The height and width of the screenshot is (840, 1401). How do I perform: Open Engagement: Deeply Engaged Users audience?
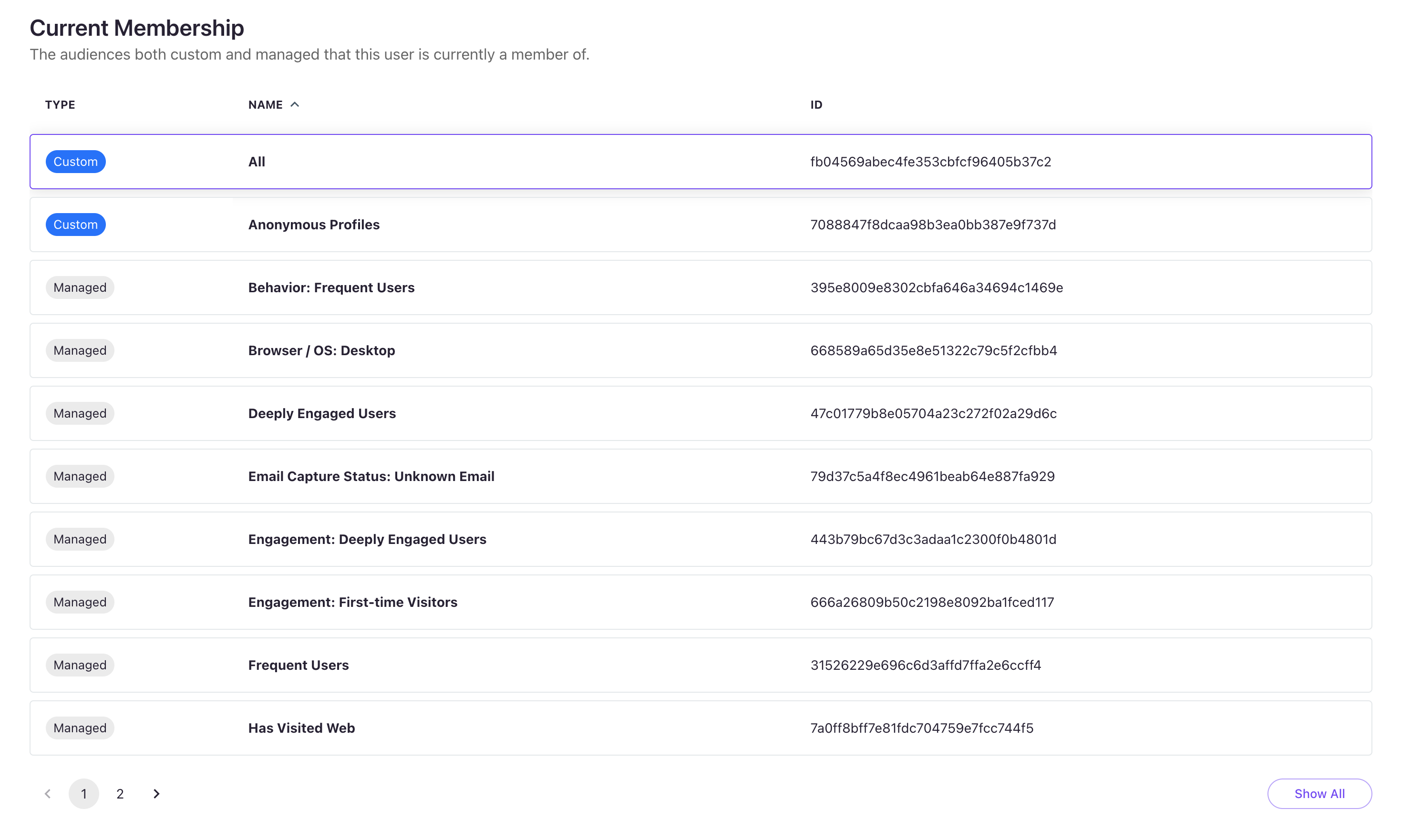(367, 539)
